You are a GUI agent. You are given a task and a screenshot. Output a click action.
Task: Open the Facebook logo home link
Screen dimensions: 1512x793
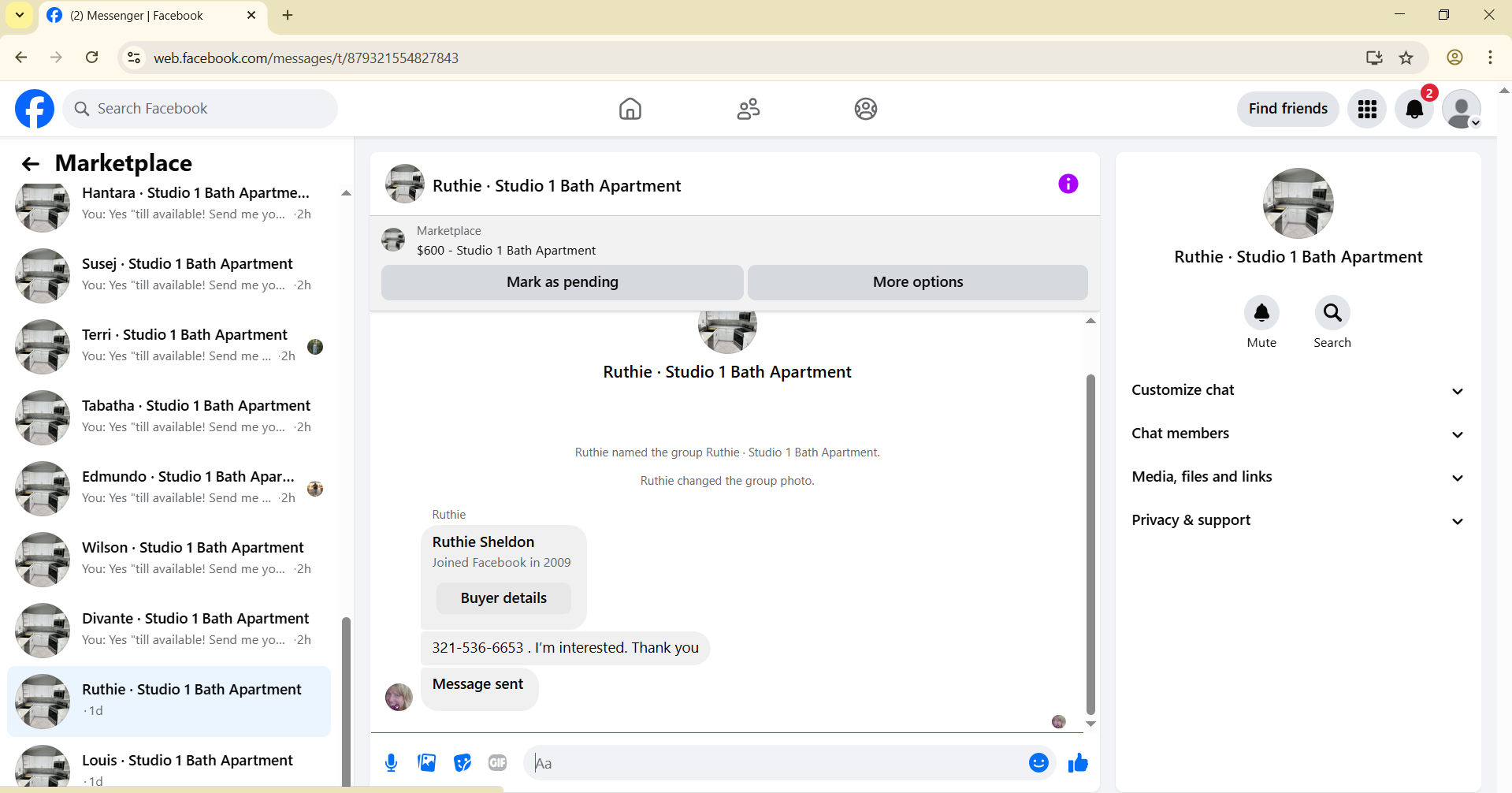35,109
